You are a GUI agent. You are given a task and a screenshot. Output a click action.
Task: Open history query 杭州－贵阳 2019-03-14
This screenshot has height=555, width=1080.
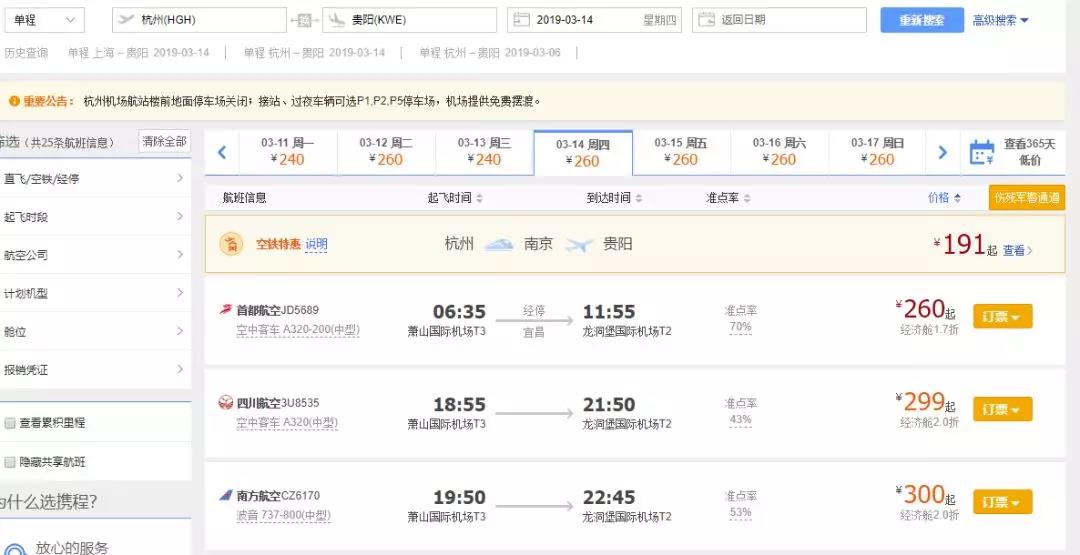(x=314, y=52)
